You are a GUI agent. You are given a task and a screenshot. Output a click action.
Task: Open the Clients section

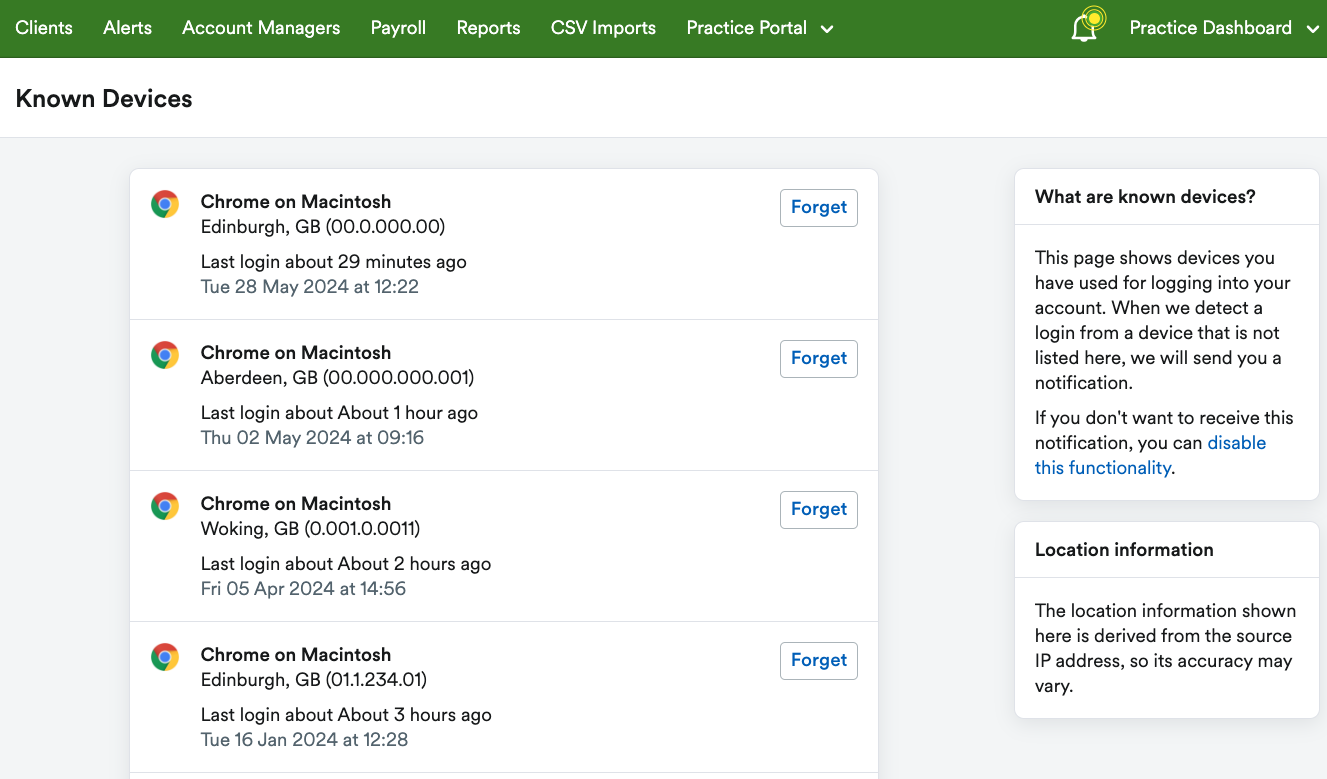[x=43, y=28]
